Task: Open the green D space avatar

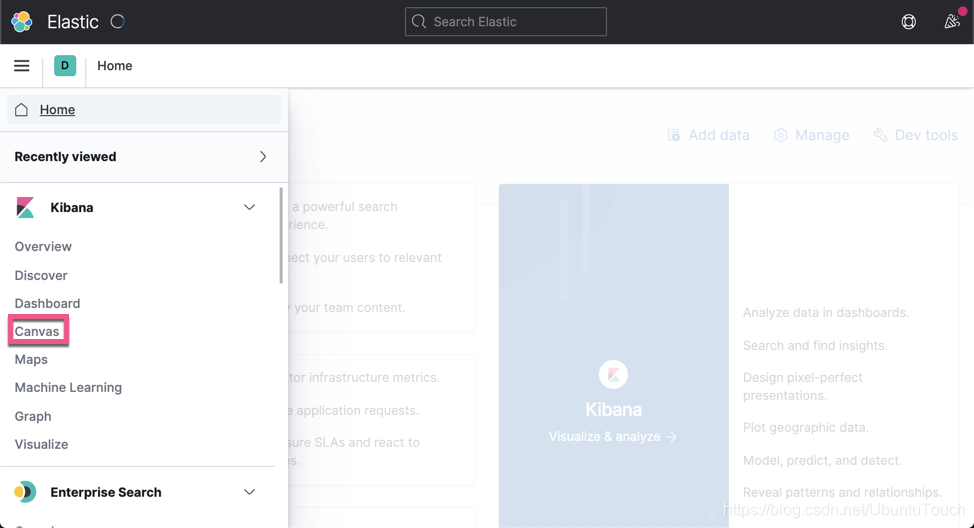Action: pos(65,65)
